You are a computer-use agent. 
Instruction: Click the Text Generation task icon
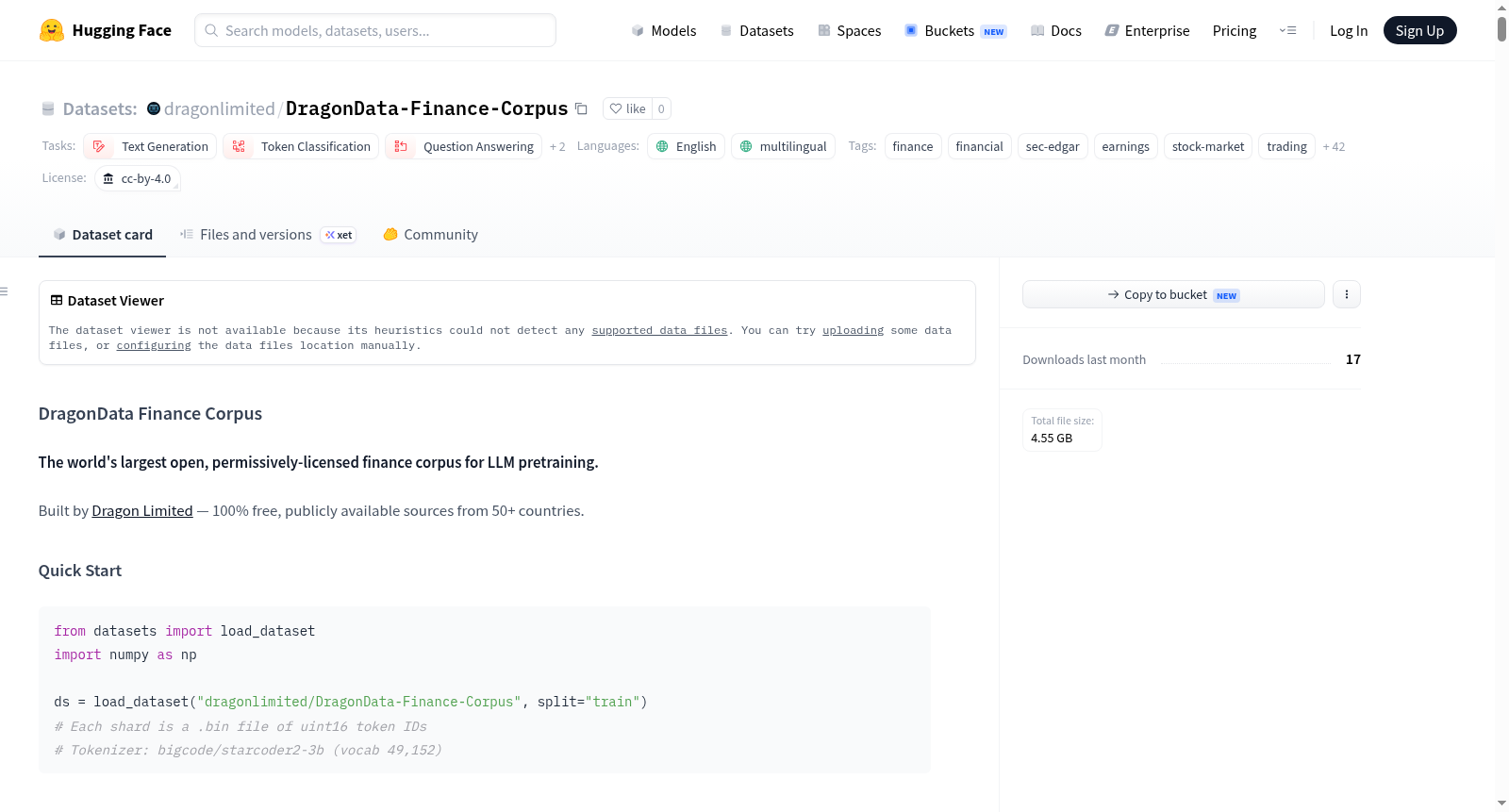99,146
